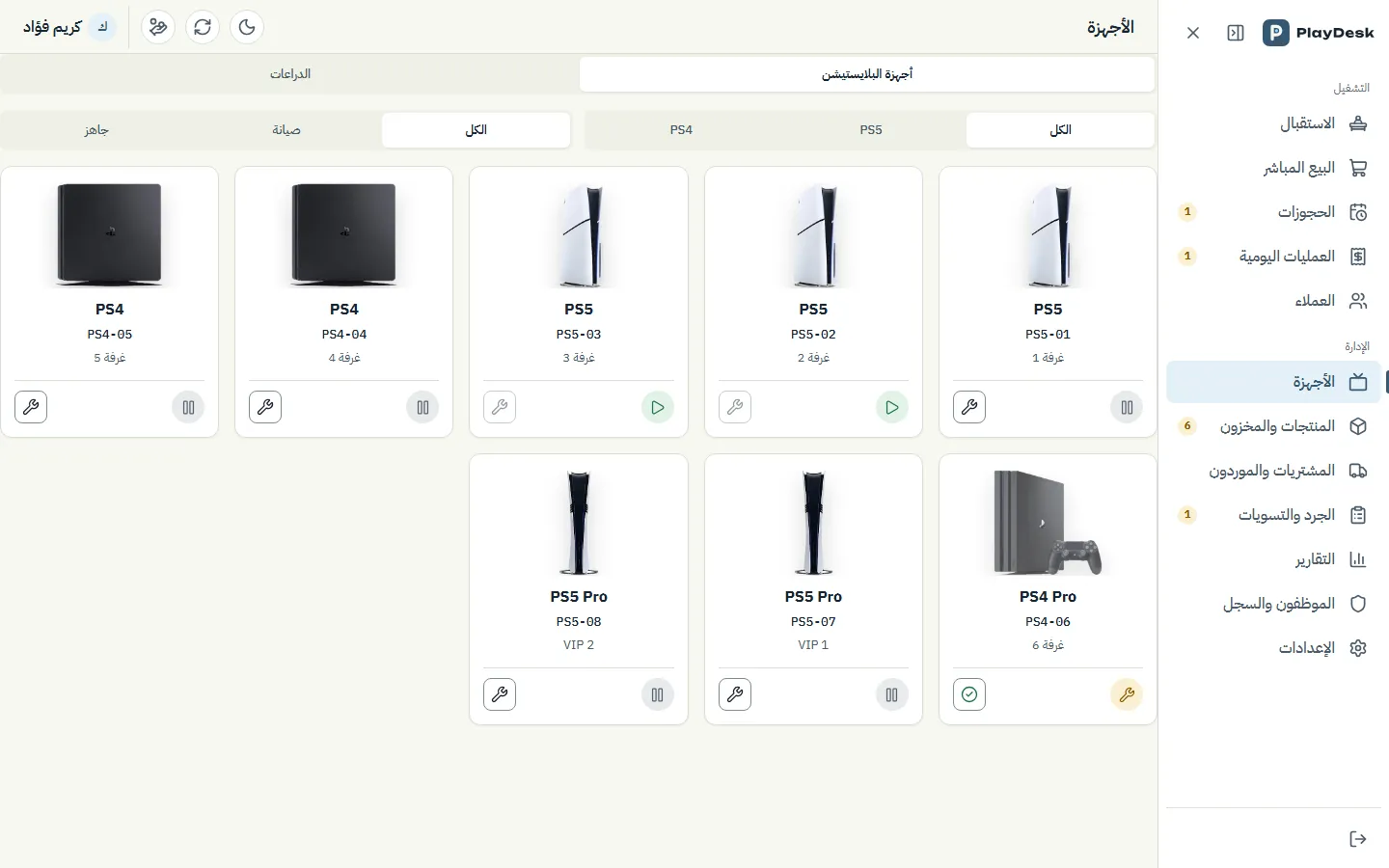Click the refresh sync arrows icon
Screen dimensions: 1389x868
pos(203,27)
